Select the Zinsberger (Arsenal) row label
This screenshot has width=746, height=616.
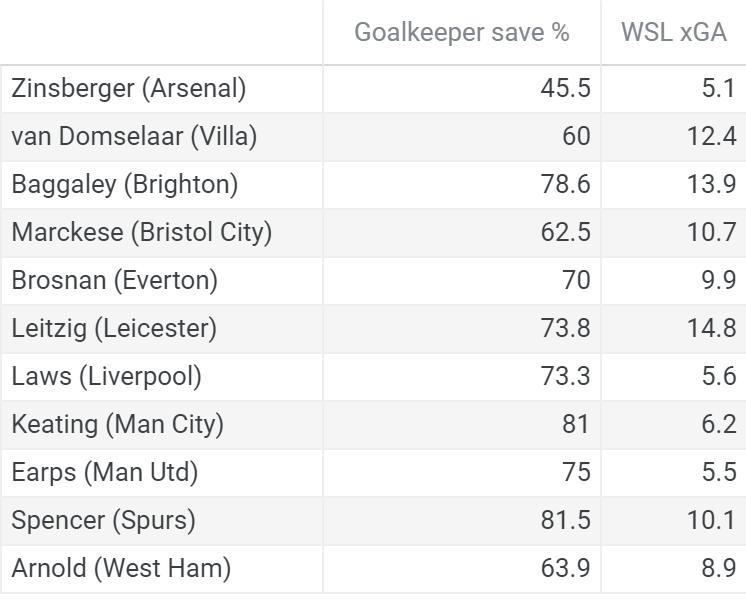[x=129, y=88]
